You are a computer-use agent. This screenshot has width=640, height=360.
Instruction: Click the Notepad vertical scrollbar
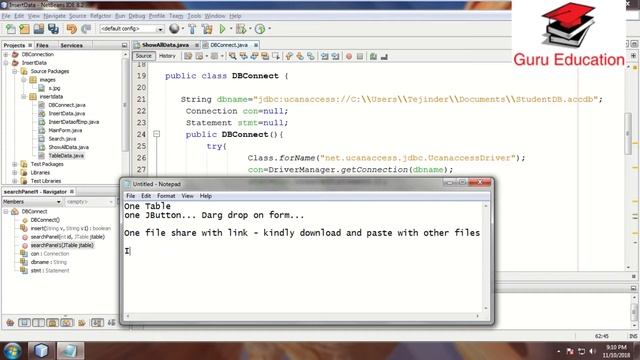point(486,257)
